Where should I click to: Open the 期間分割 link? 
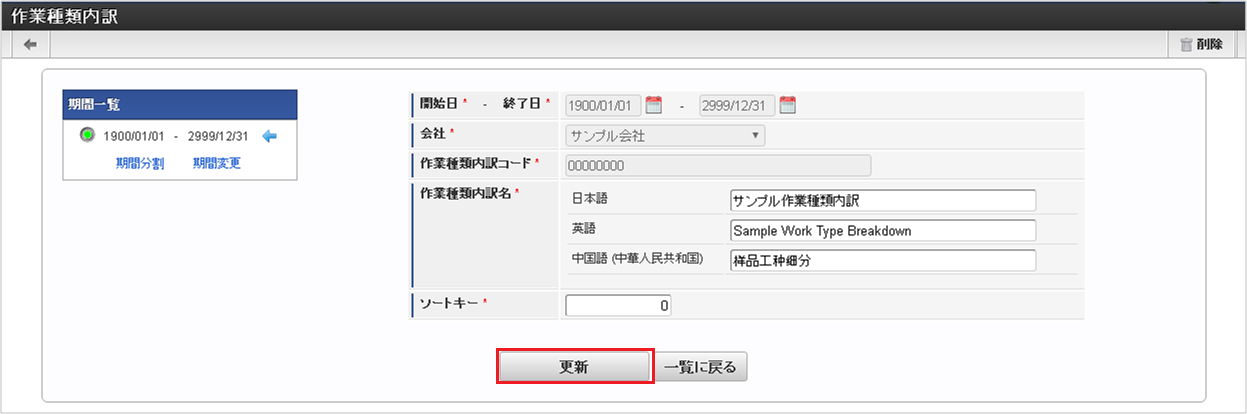[x=139, y=163]
